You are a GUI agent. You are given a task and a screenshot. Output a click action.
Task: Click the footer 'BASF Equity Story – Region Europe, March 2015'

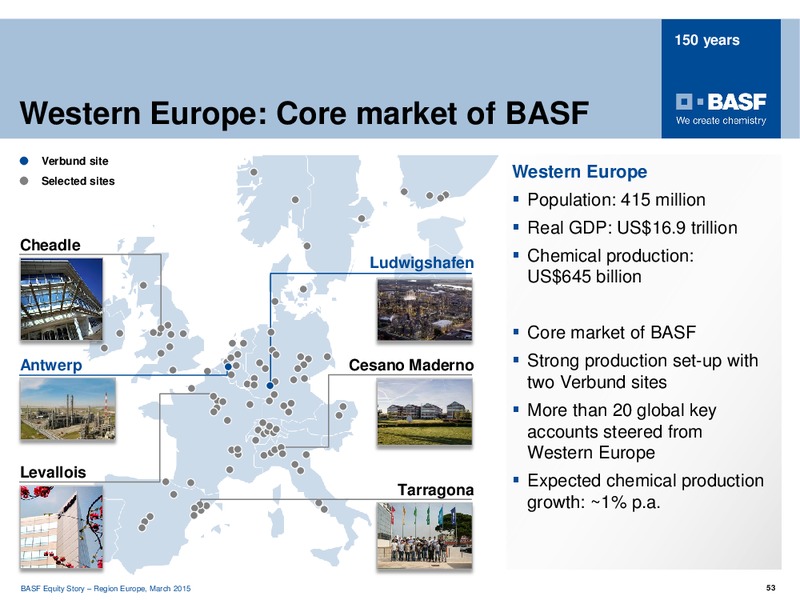point(106,588)
